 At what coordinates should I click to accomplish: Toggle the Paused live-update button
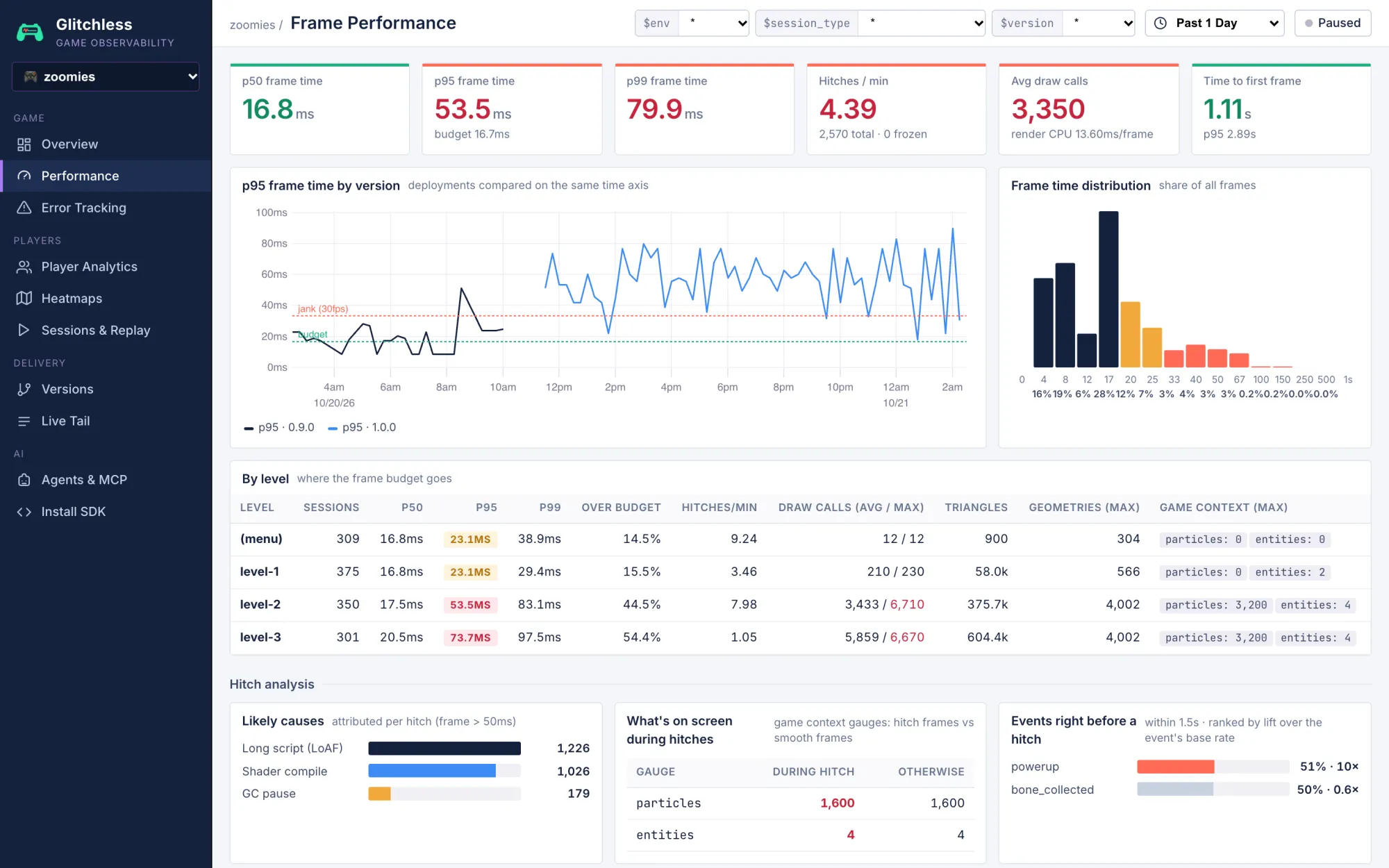(x=1333, y=23)
